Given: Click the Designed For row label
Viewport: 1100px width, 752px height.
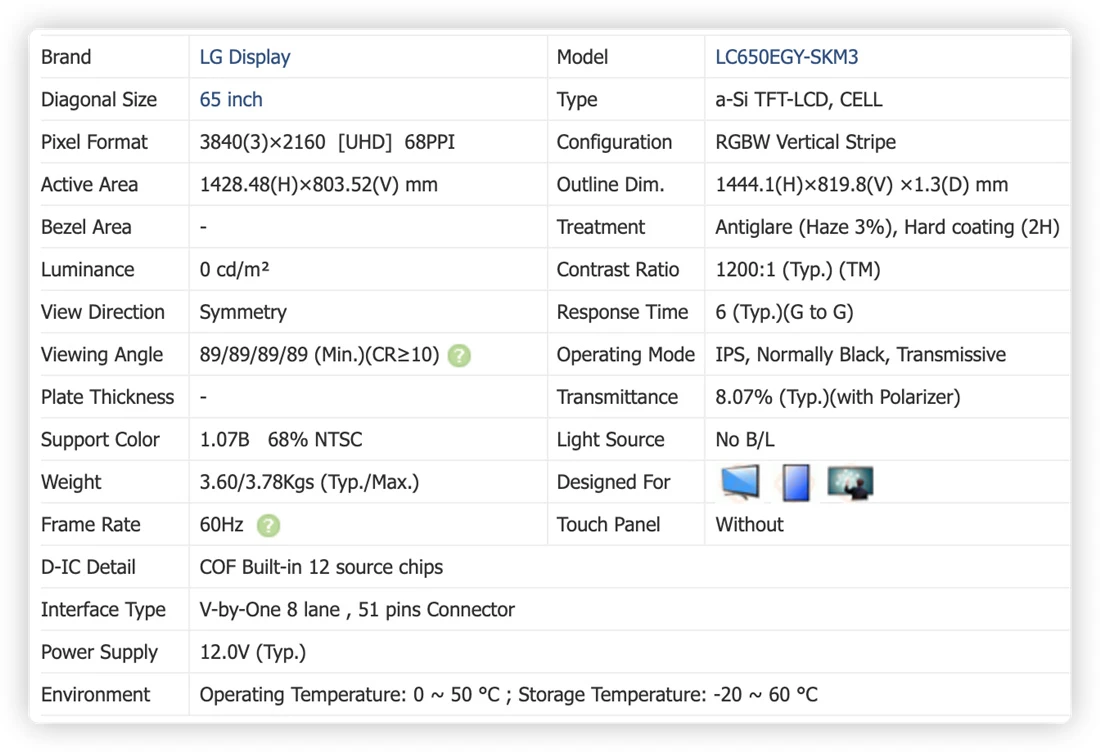Looking at the screenshot, I should 613,483.
